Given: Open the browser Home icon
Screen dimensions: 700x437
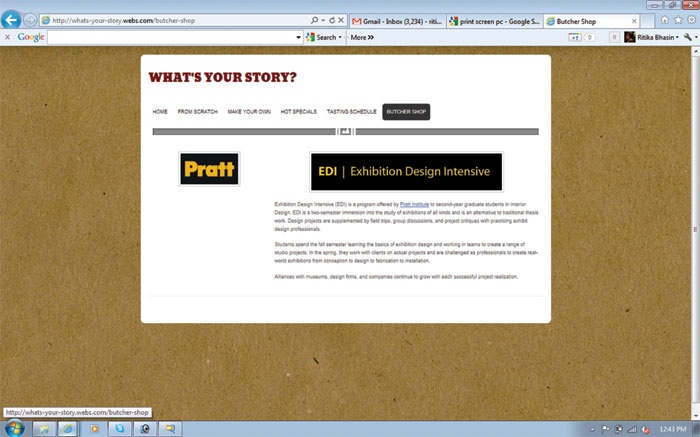Looking at the screenshot, I should tap(665, 20).
